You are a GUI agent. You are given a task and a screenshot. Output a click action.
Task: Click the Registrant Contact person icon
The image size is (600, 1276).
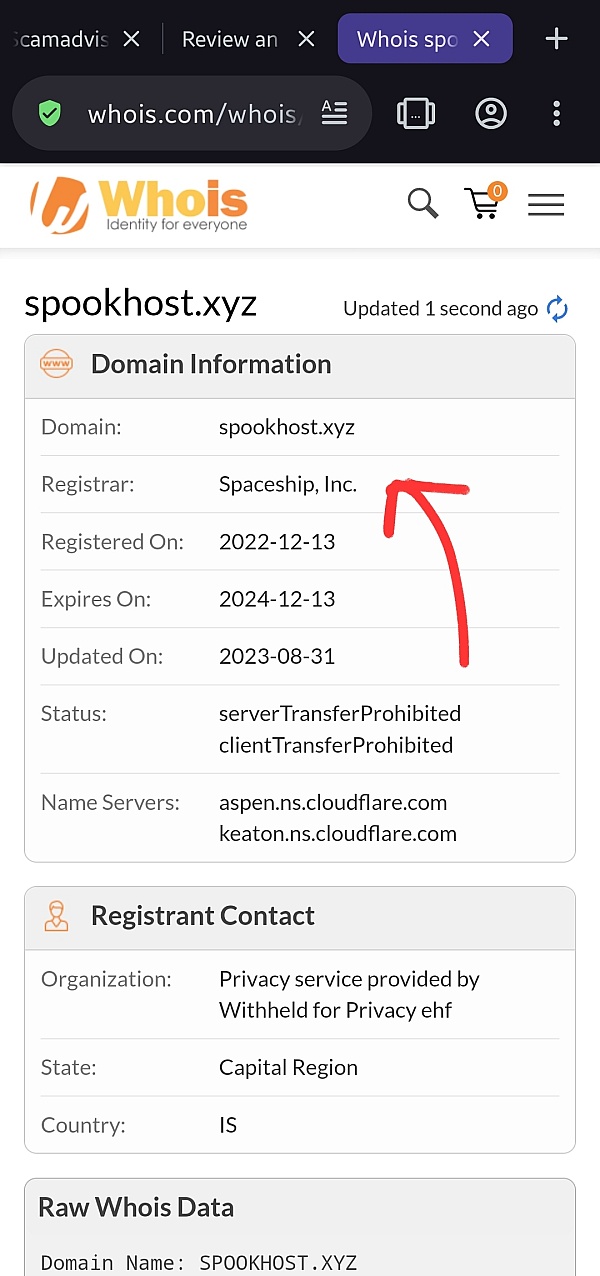[56, 916]
